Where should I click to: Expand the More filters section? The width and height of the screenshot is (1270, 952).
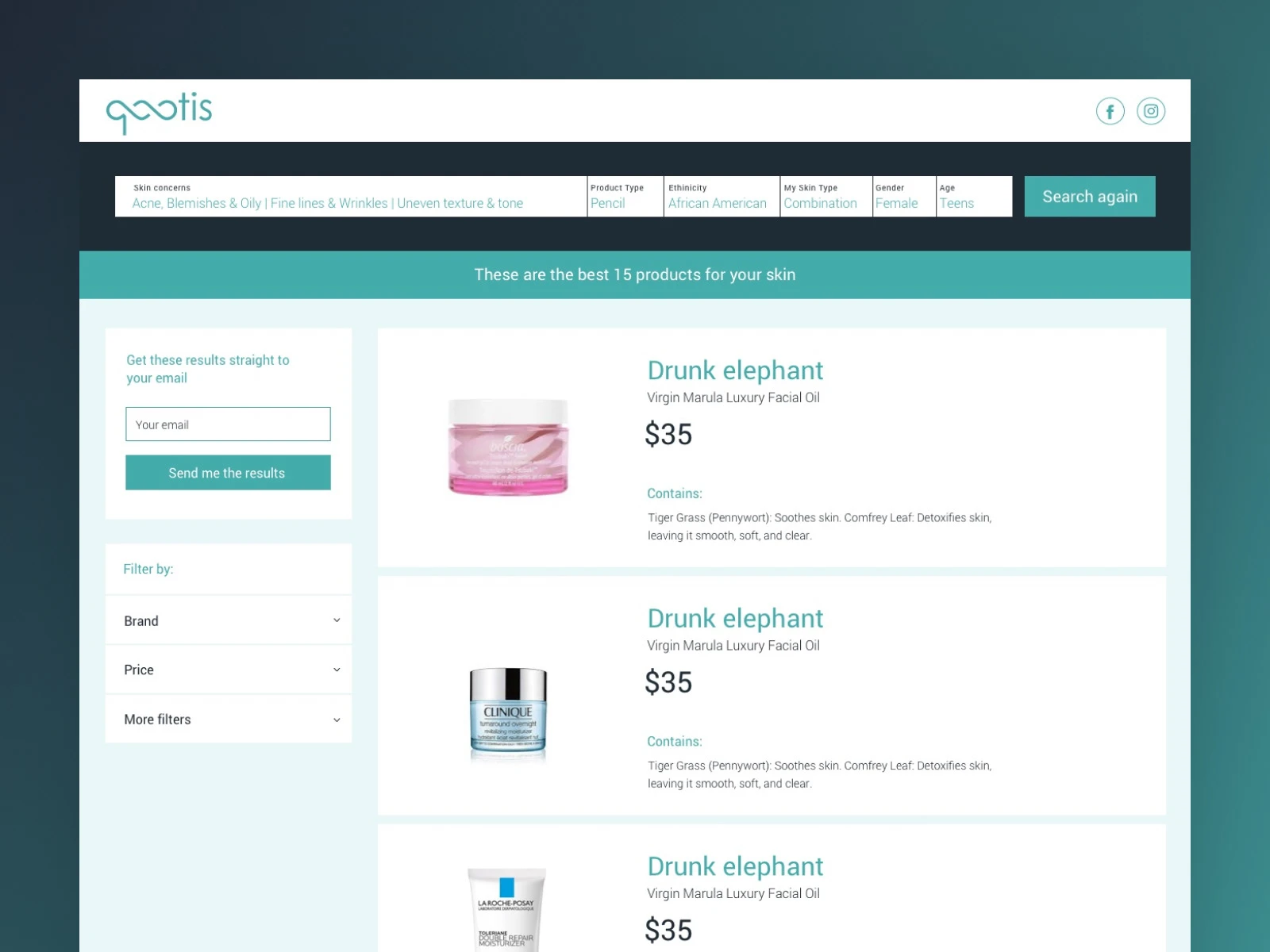click(x=229, y=720)
